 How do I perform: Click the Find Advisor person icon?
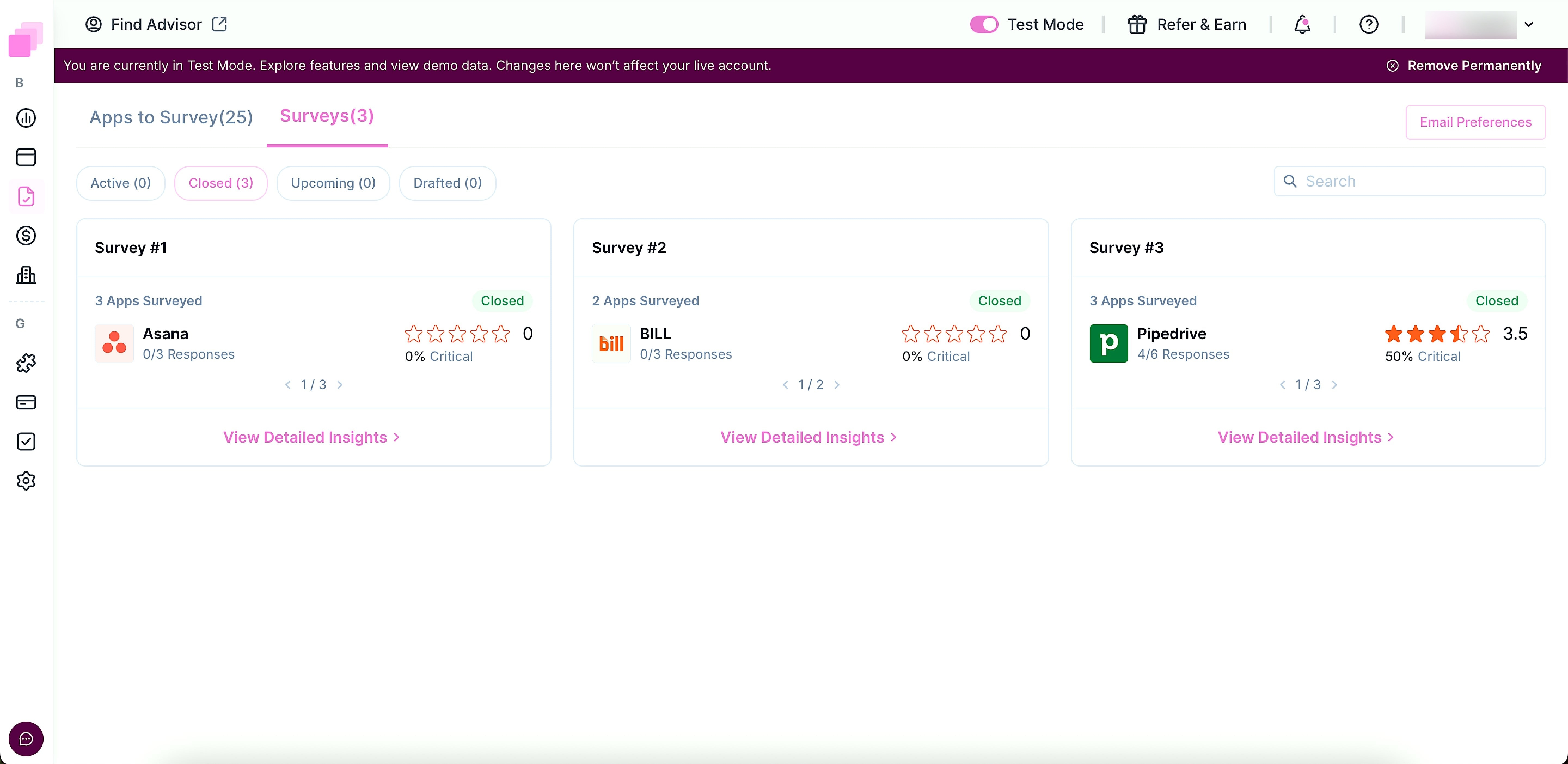93,24
